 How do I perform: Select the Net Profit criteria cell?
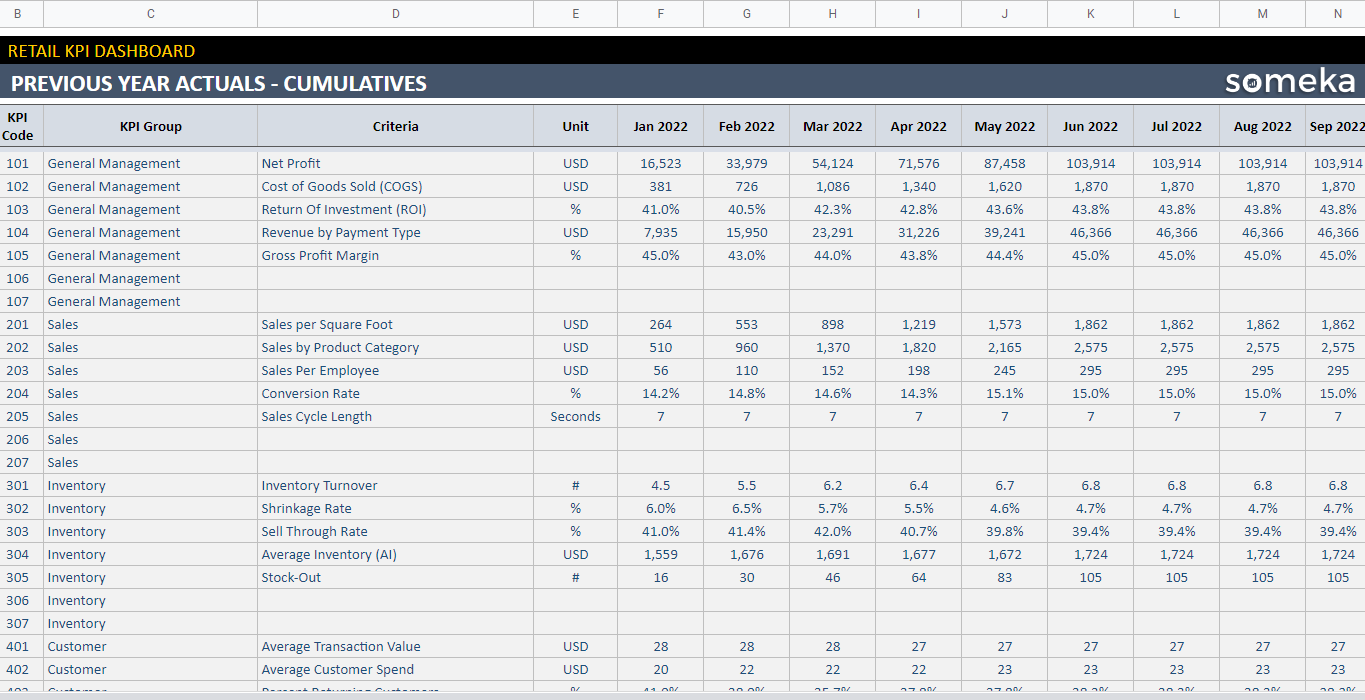[x=290, y=163]
